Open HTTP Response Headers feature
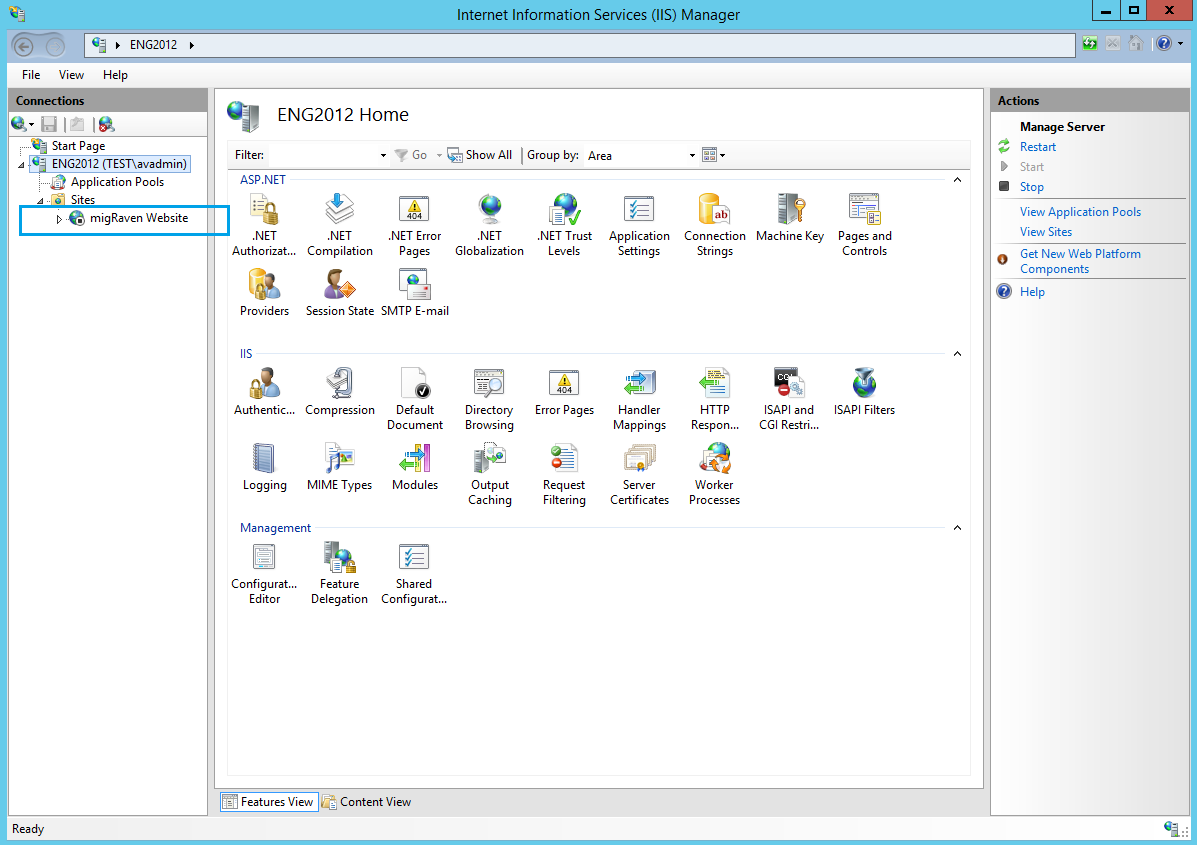Image resolution: width=1197 pixels, height=845 pixels. (715, 399)
